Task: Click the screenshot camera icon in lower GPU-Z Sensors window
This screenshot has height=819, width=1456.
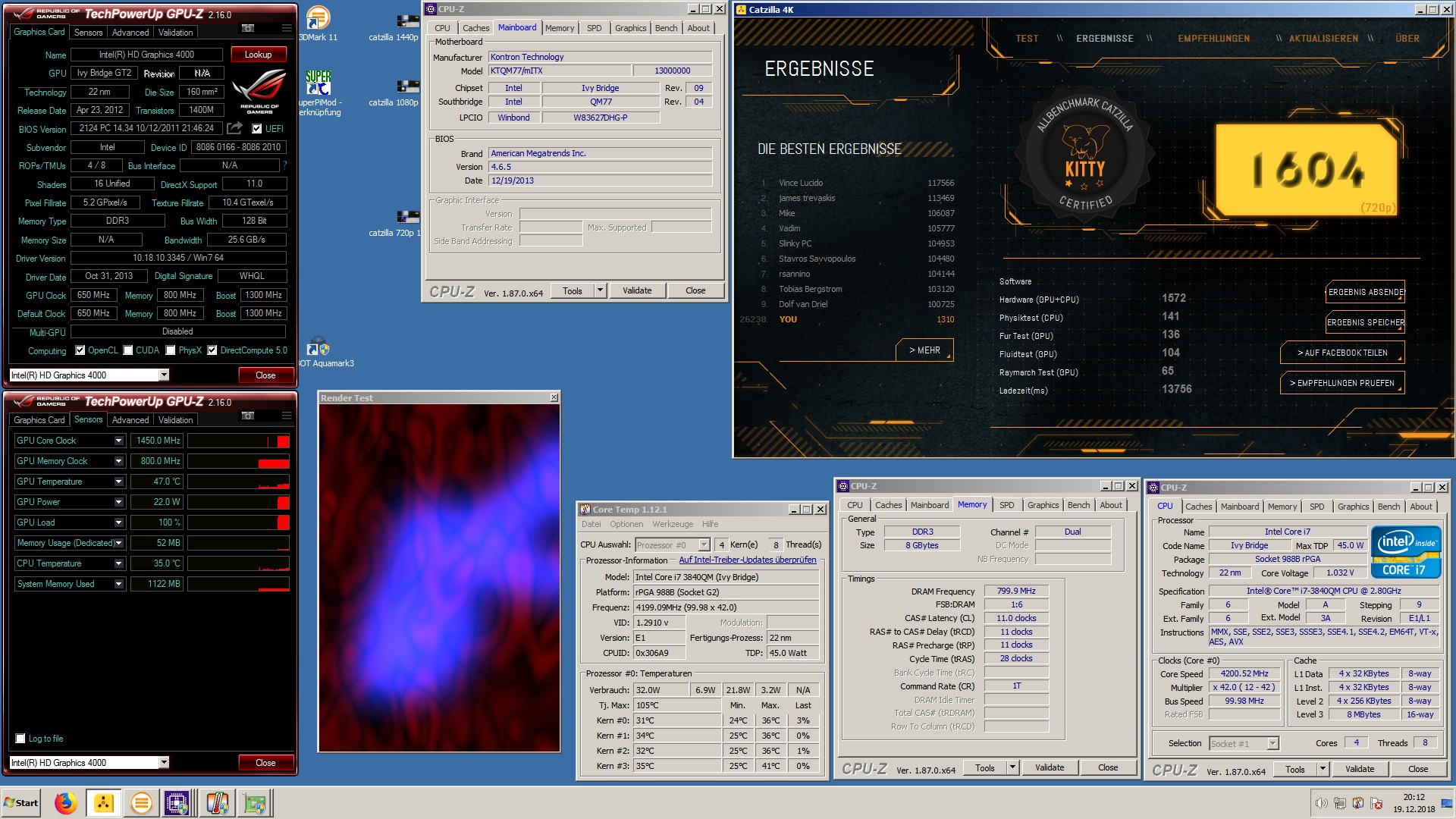Action: (248, 416)
